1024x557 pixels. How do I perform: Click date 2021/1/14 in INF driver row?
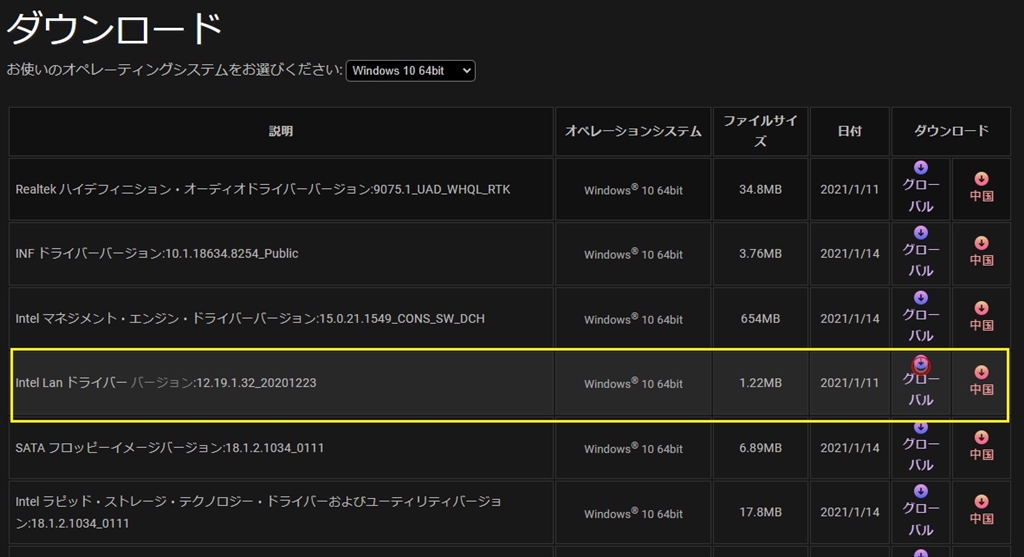tap(850, 253)
